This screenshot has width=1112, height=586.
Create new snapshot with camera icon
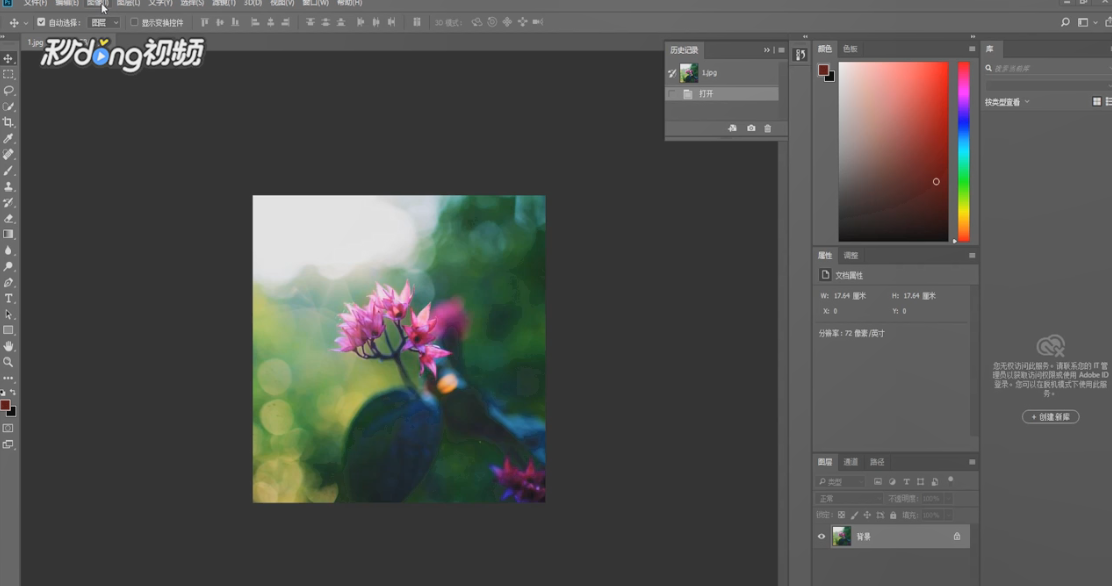pos(751,128)
